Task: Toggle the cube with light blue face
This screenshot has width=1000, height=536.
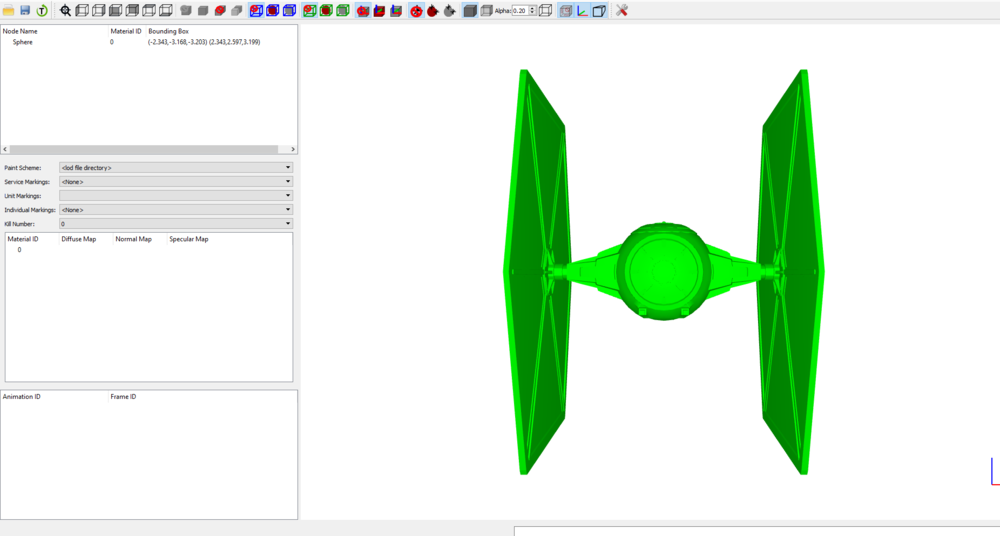Action: click(x=599, y=10)
